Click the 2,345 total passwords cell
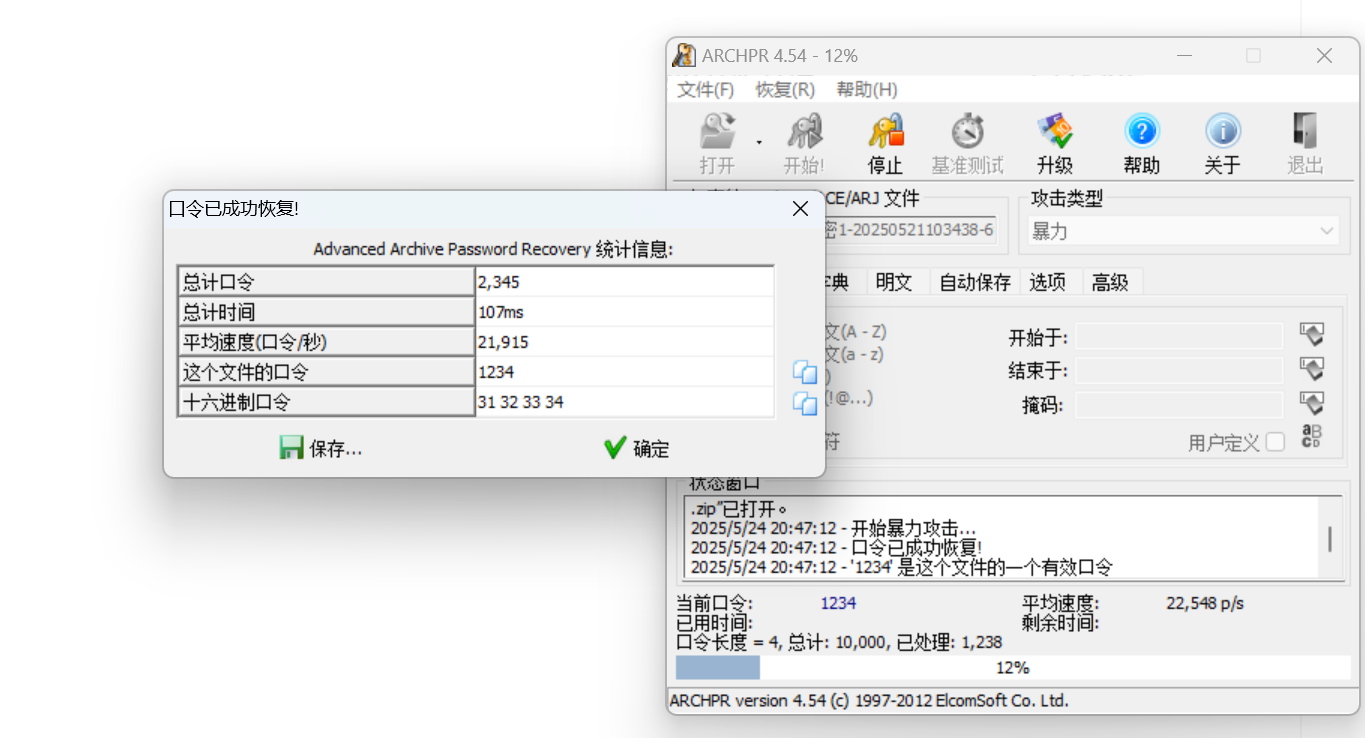 pos(625,282)
